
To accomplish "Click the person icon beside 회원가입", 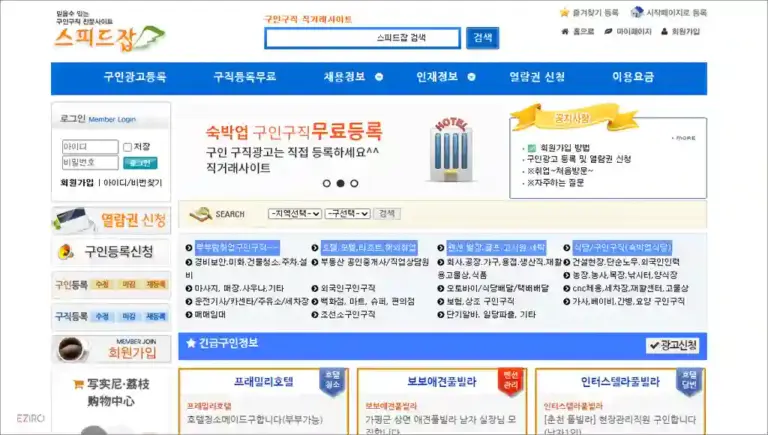I will (x=664, y=31).
